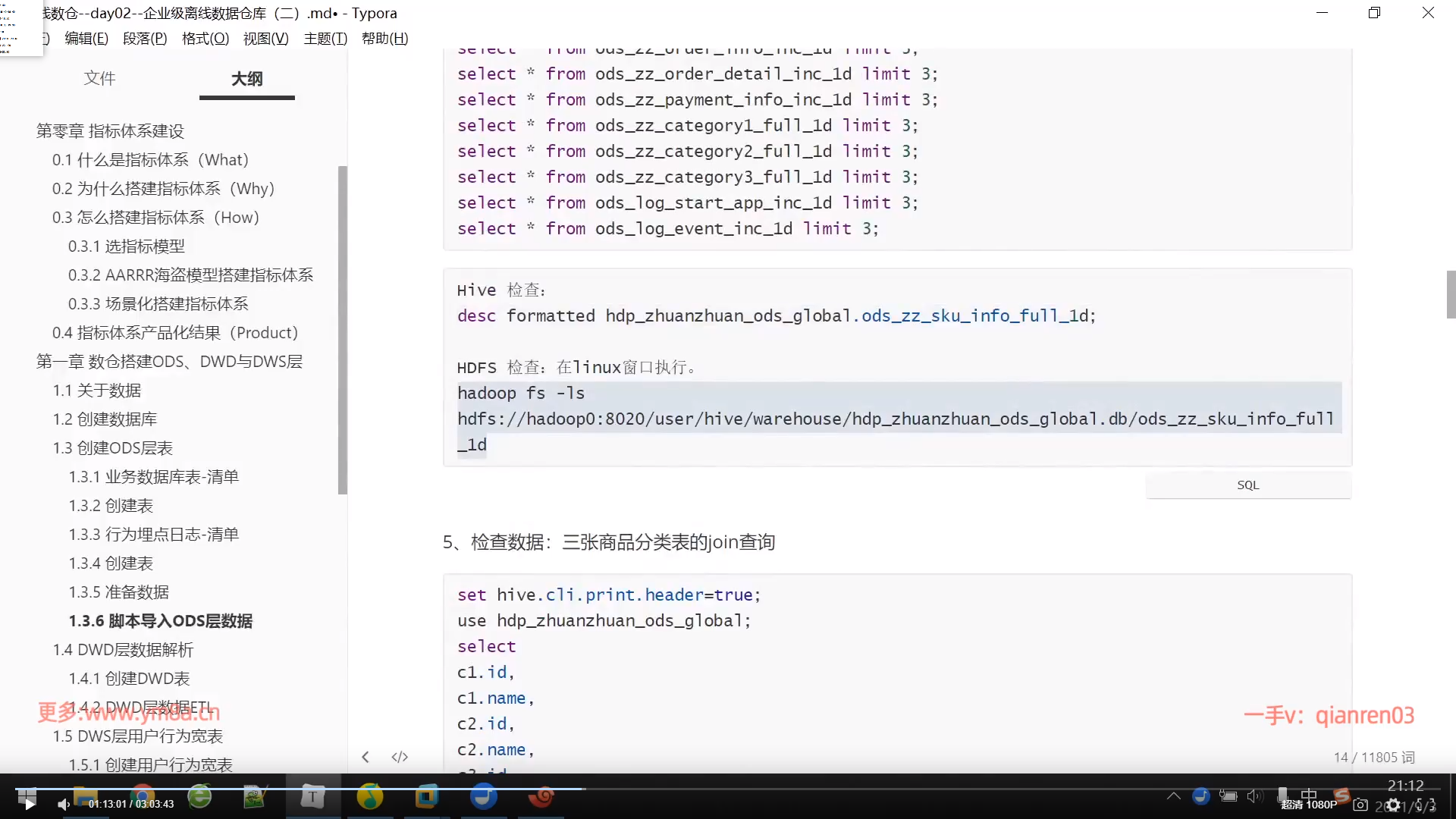
Task: Mute the video player volume icon
Action: (x=64, y=804)
